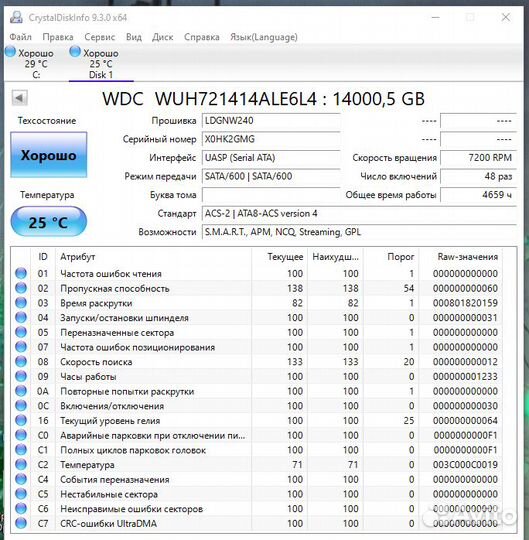Click the blue status icon for Частота ошибок чтения
This screenshot has height=540, width=529.
pyautogui.click(x=21, y=273)
